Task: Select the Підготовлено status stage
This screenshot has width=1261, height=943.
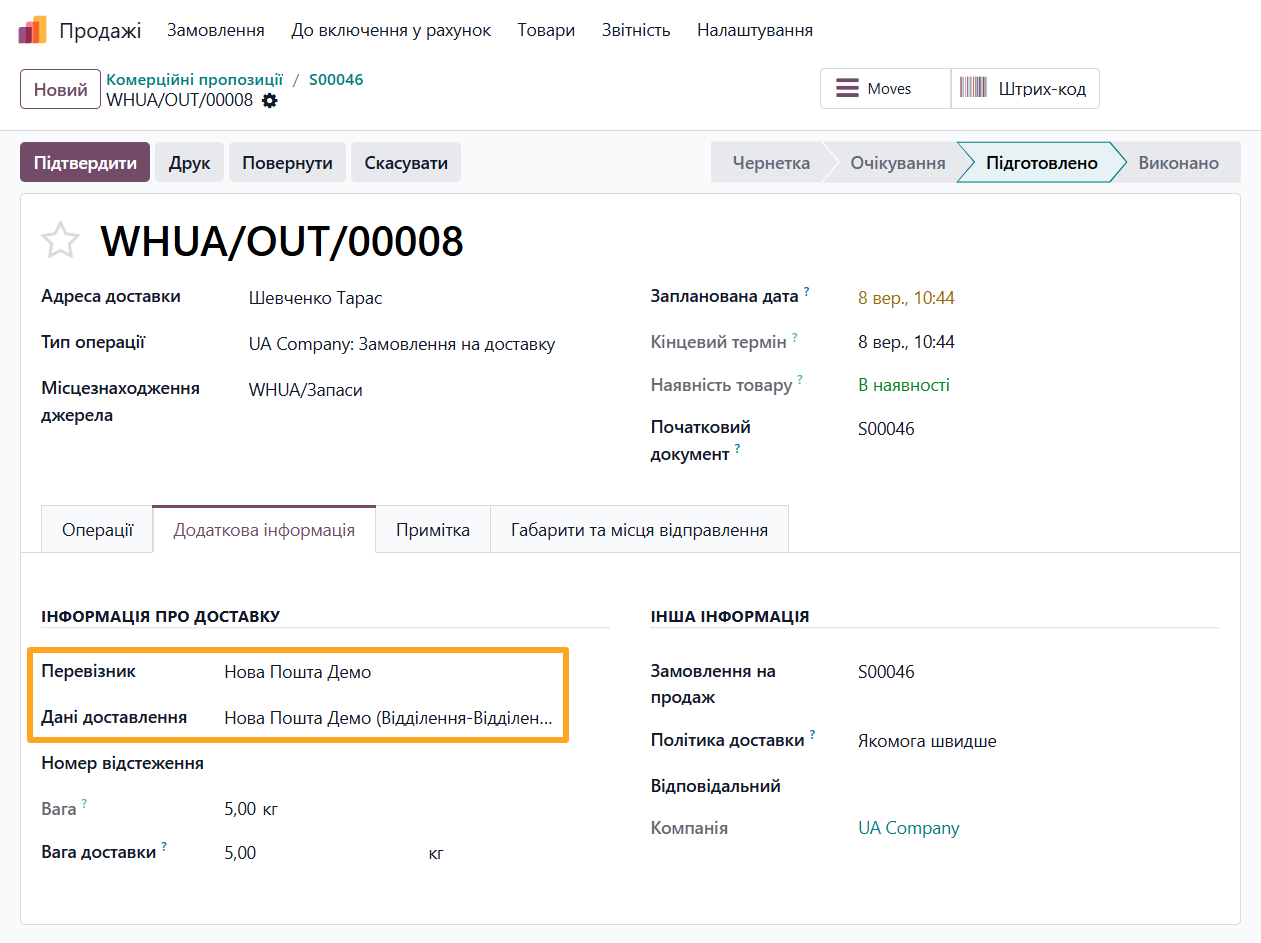Action: tap(1041, 162)
